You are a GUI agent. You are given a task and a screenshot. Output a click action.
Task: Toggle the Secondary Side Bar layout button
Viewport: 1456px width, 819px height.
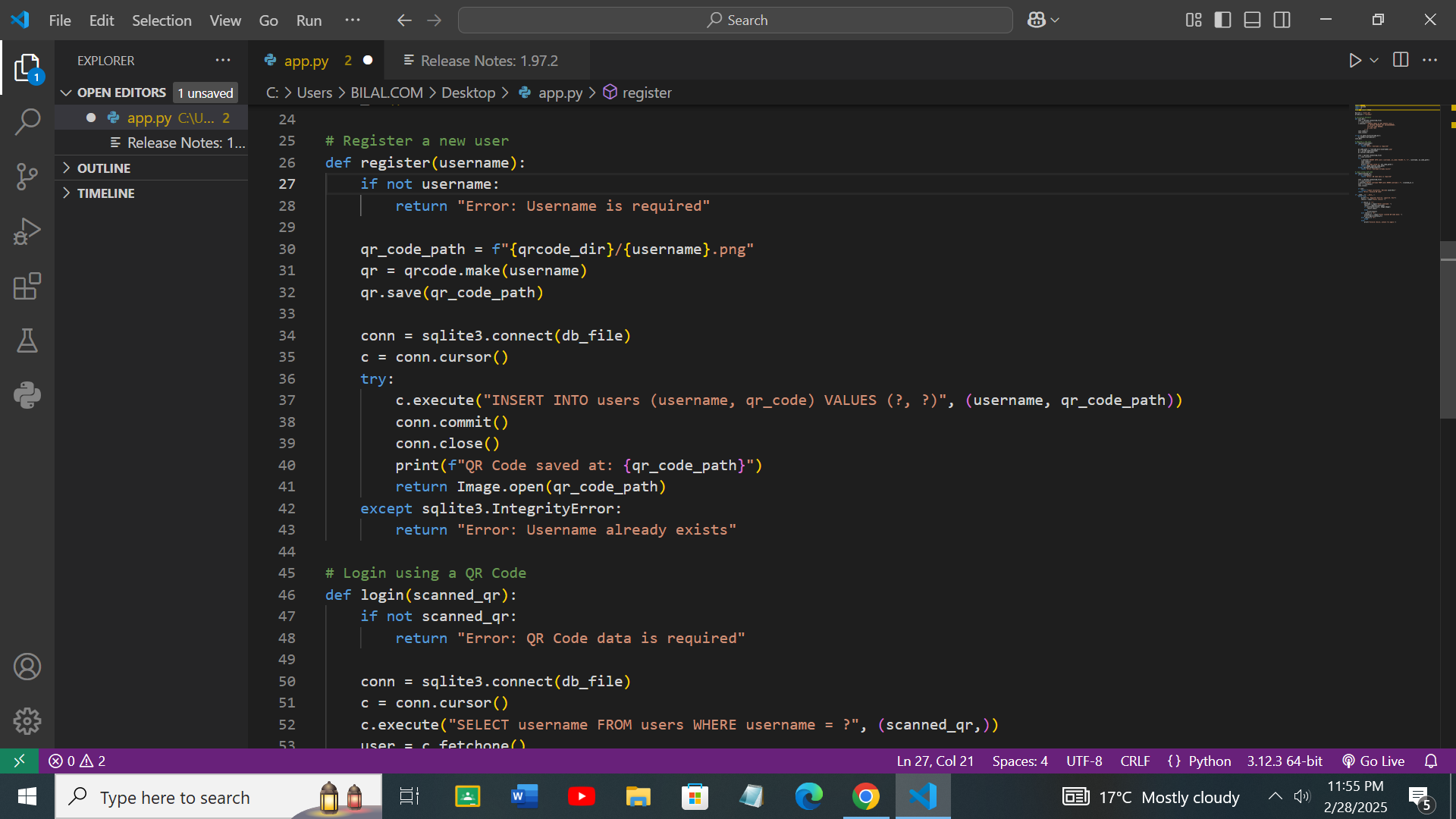click(1282, 20)
